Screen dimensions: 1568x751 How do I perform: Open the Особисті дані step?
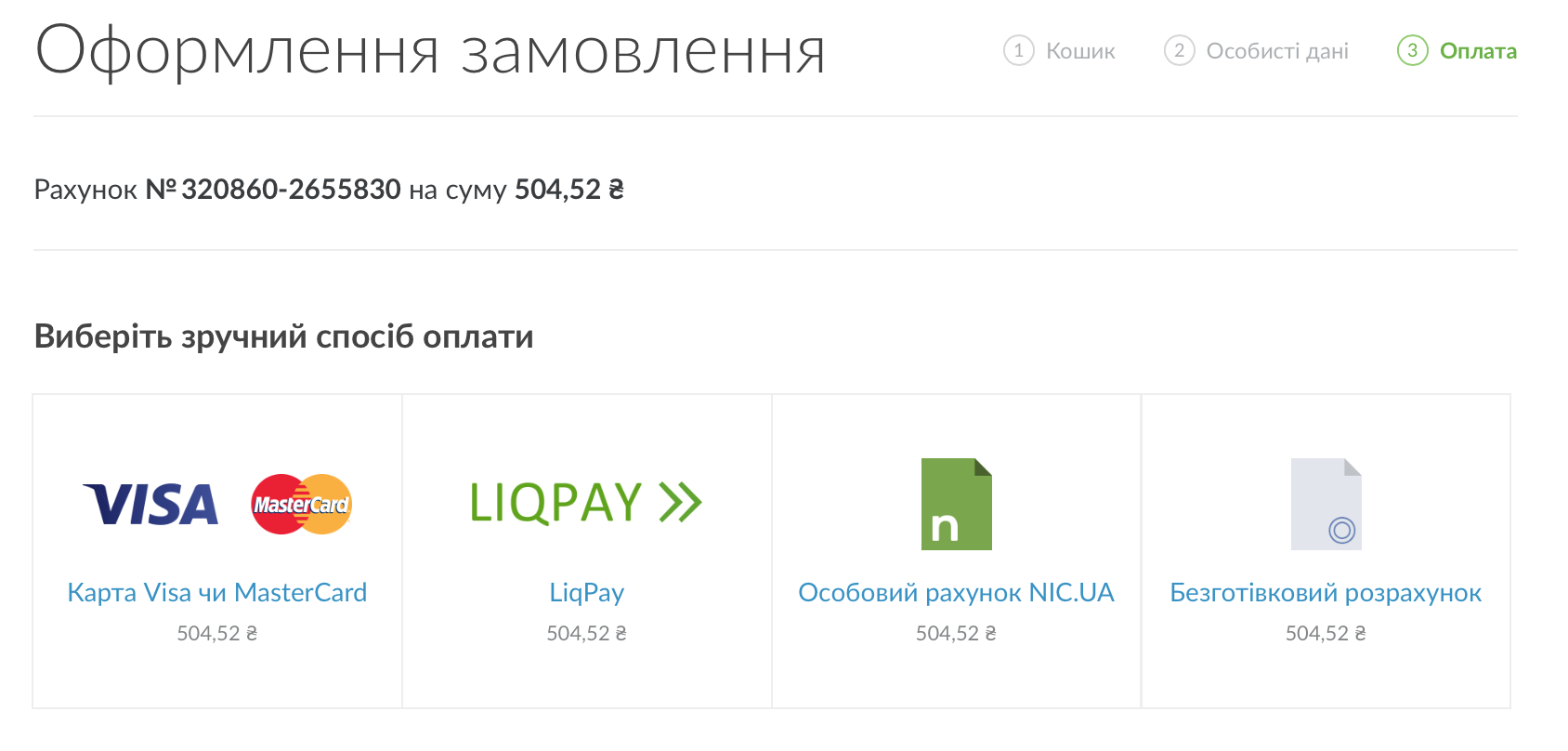point(1277,51)
